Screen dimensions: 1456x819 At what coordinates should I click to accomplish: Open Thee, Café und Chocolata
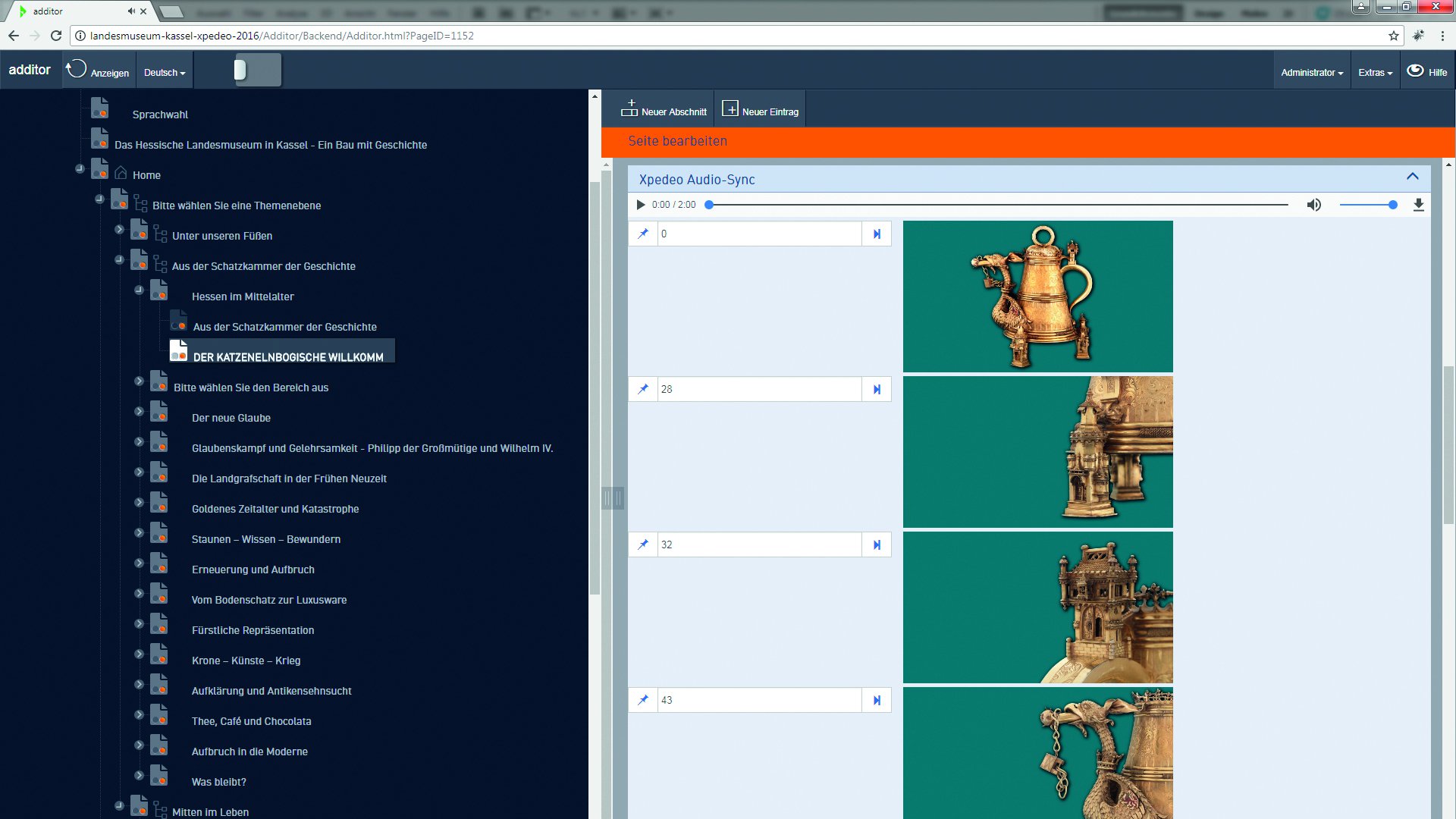[x=251, y=721]
